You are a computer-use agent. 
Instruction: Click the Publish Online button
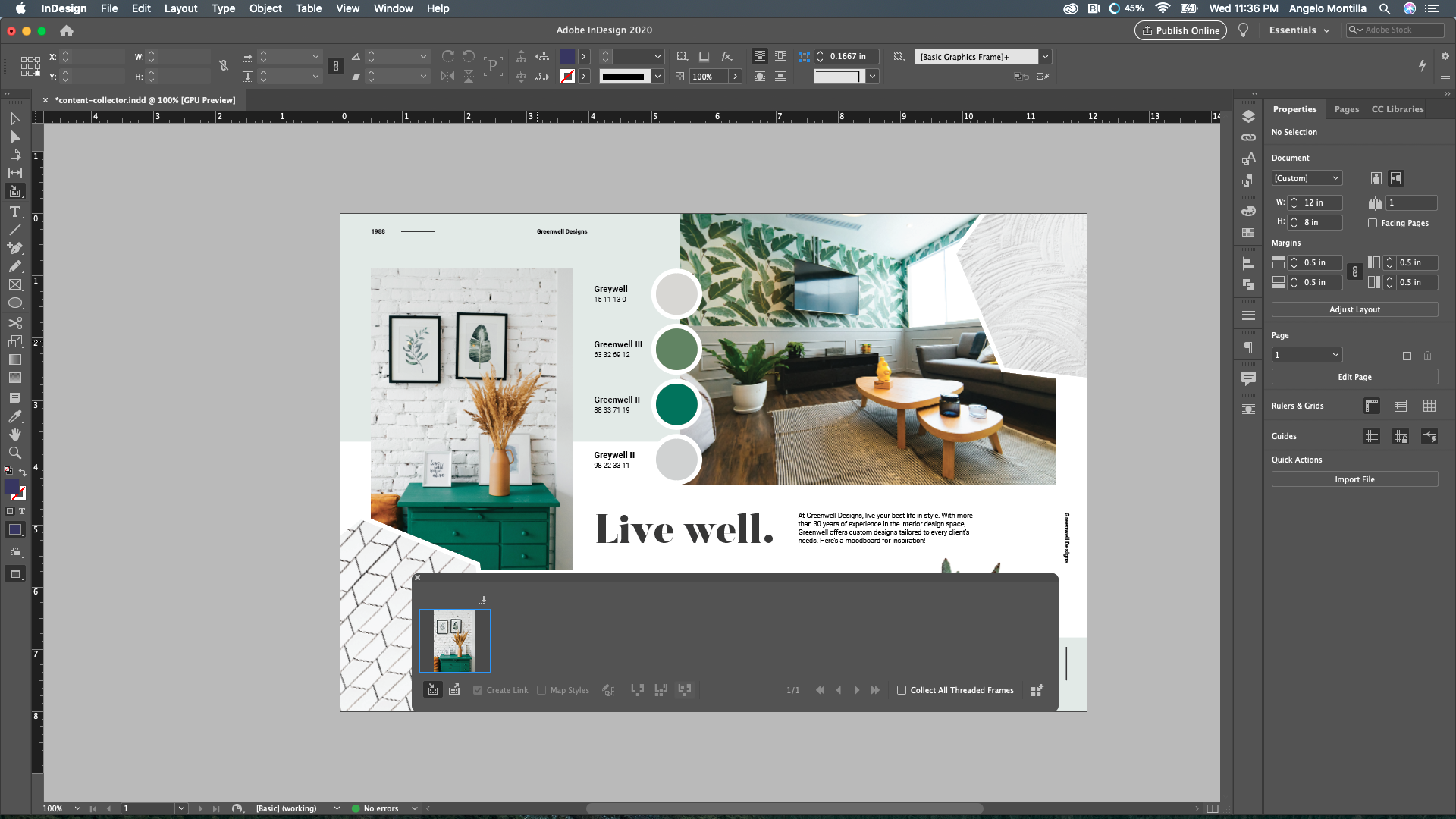tap(1180, 30)
